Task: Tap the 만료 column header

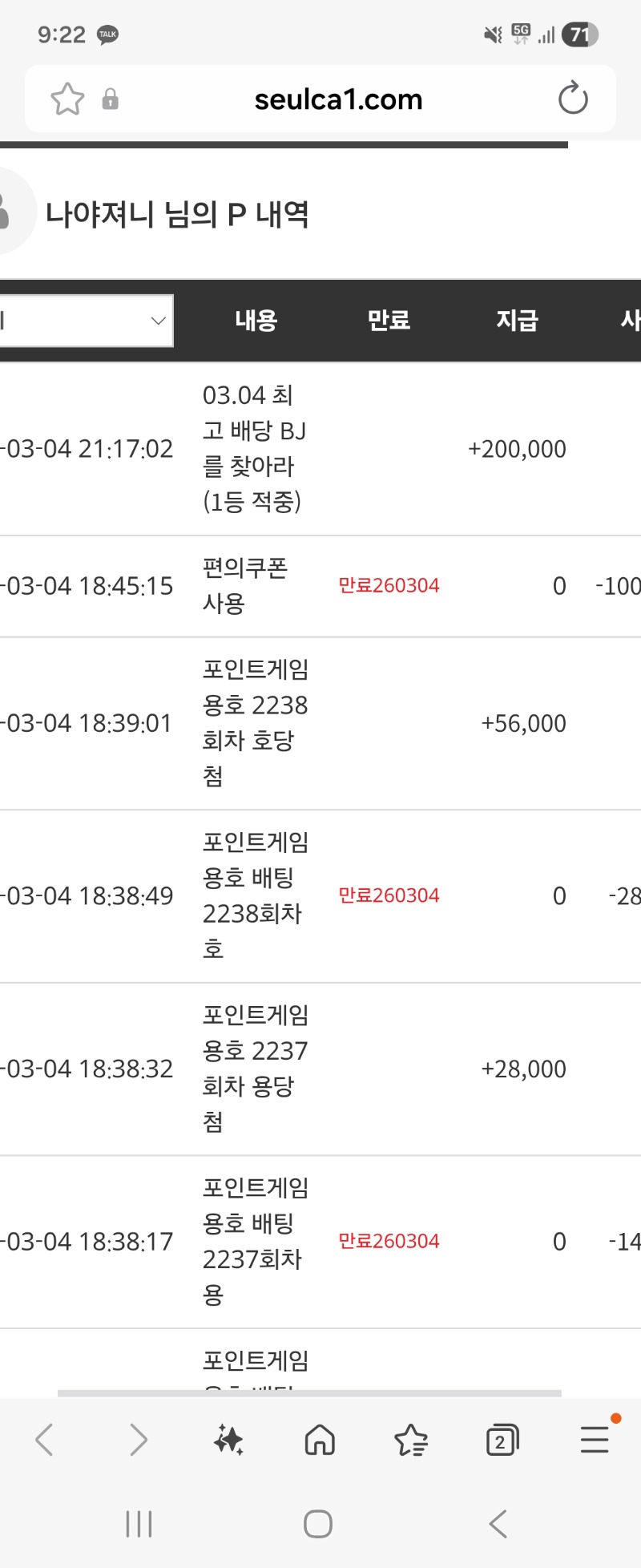Action: pos(389,321)
